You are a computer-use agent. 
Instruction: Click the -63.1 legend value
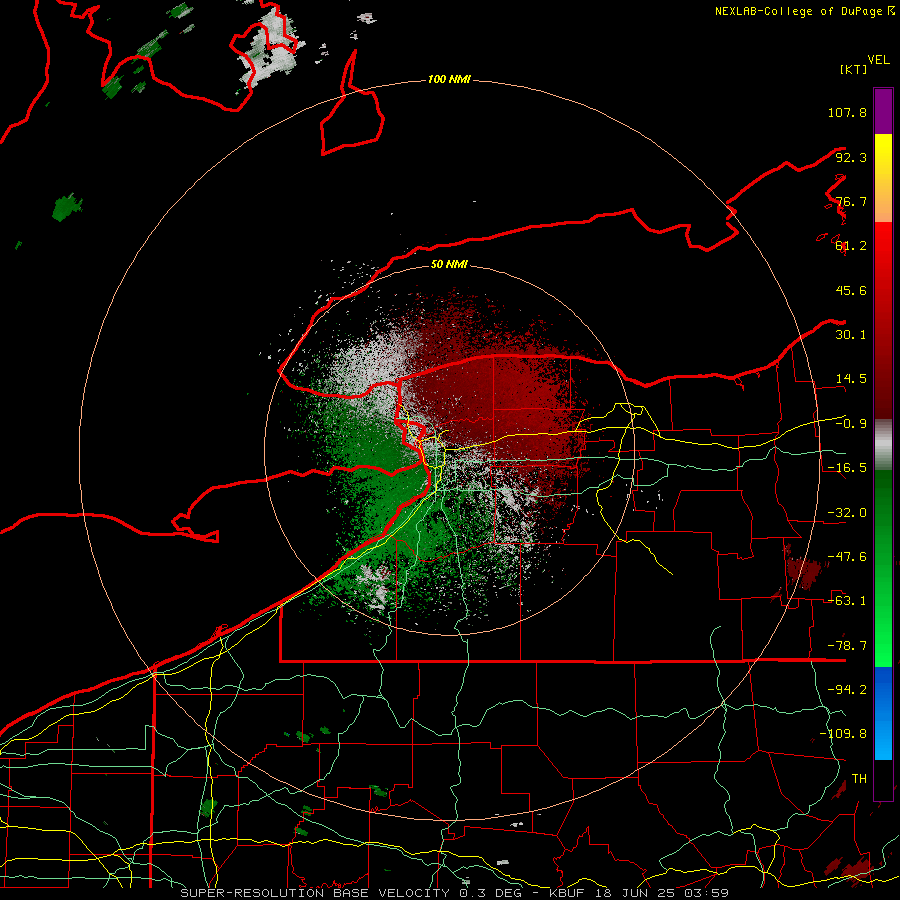pyautogui.click(x=847, y=601)
